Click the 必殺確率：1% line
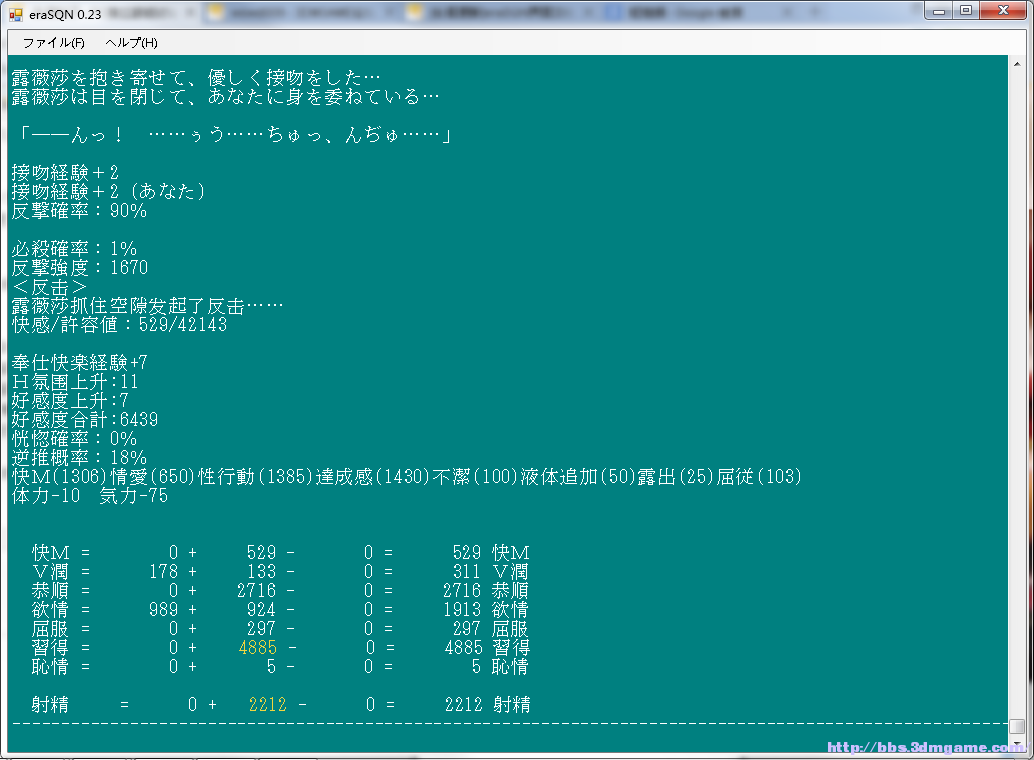 tap(74, 249)
